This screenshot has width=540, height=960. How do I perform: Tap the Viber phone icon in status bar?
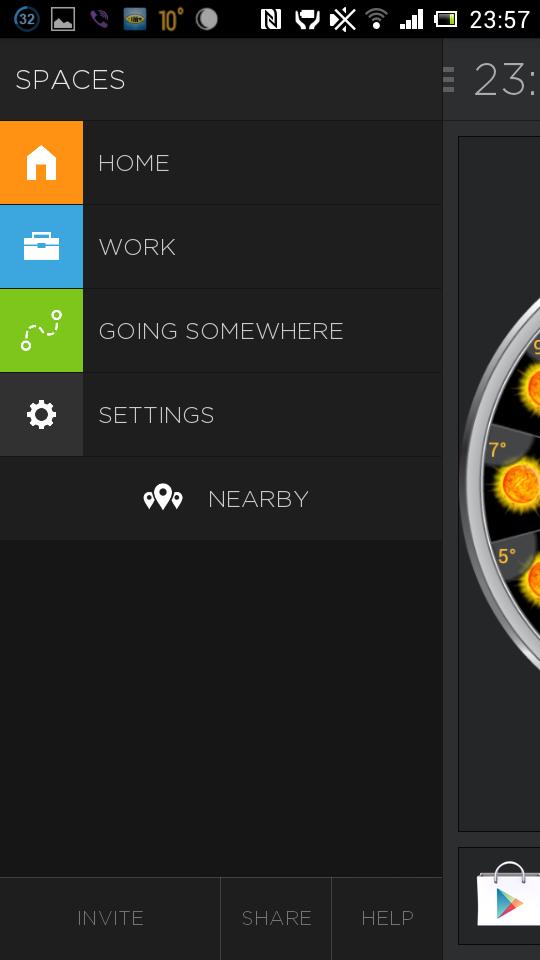[99, 20]
